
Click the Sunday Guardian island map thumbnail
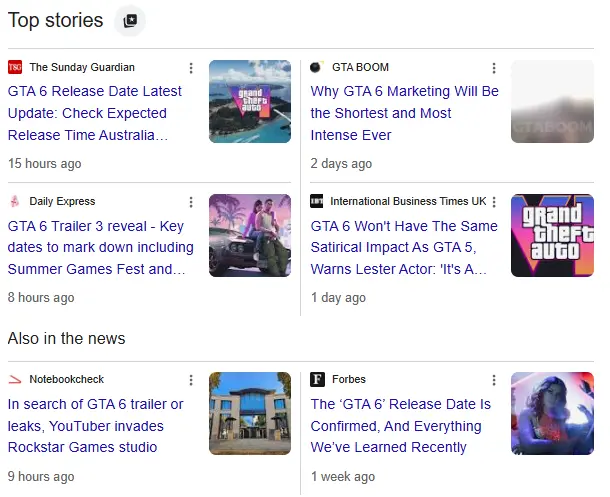(x=250, y=102)
